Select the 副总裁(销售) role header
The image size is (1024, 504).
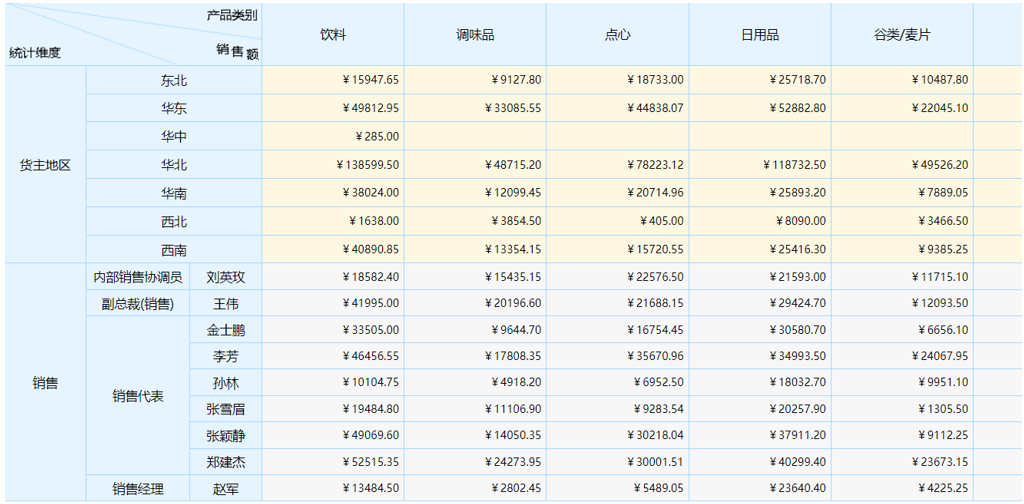(x=138, y=303)
